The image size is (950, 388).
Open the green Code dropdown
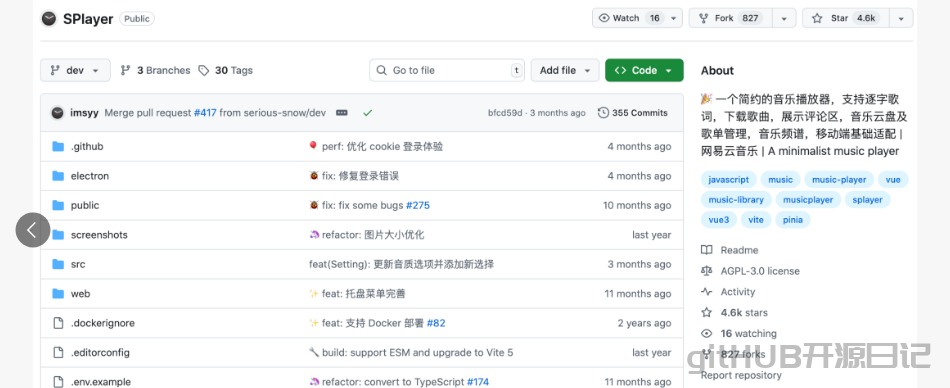coord(644,70)
